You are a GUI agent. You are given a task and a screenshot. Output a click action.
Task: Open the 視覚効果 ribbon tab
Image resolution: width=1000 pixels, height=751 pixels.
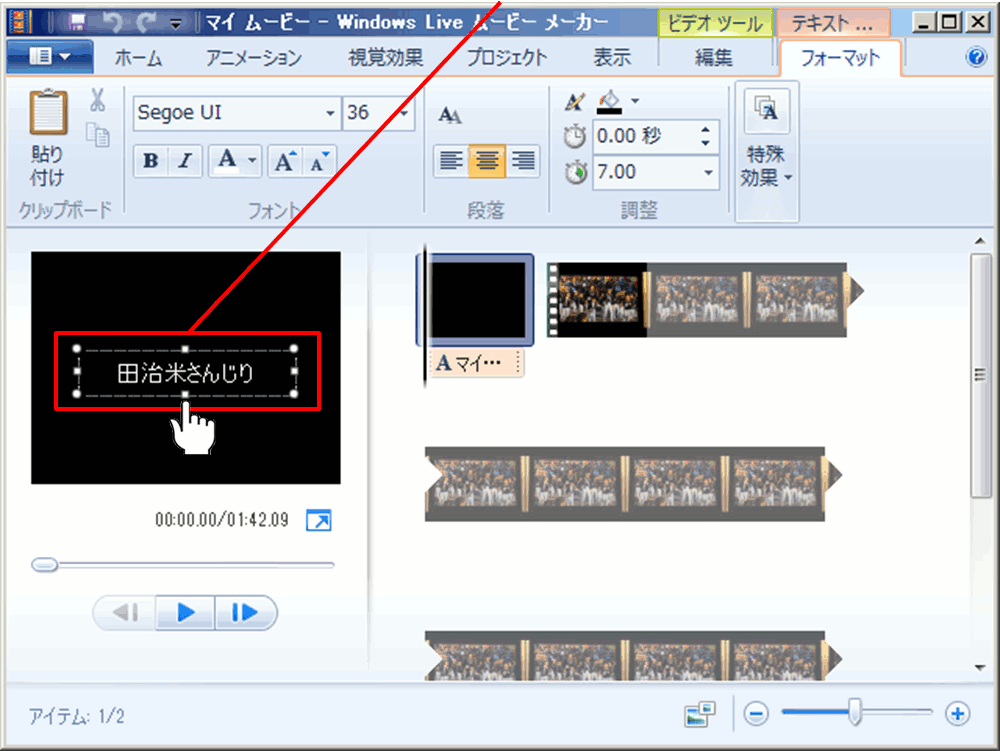[x=385, y=58]
